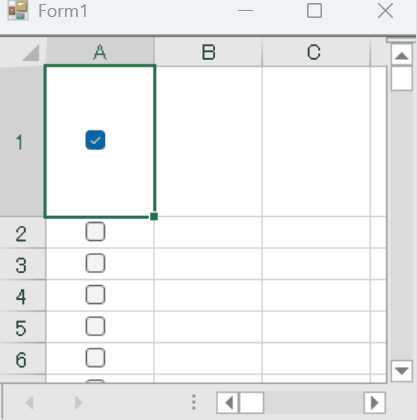This screenshot has height=420, width=417.
Task: Enable the checkbox in row 4
Action: tap(95, 295)
